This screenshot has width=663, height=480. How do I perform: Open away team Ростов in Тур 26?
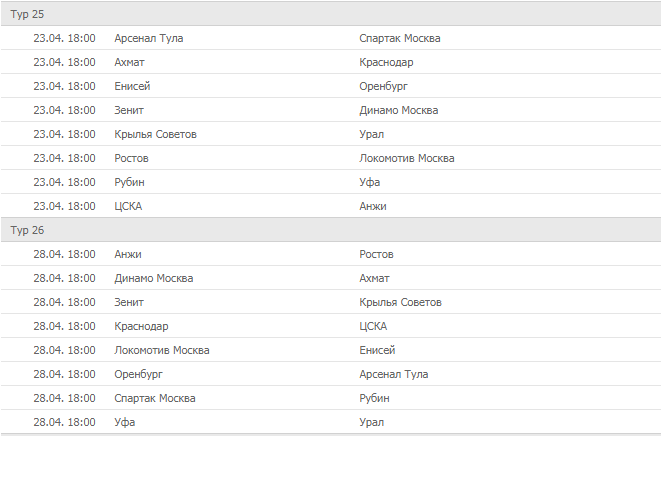pos(377,254)
